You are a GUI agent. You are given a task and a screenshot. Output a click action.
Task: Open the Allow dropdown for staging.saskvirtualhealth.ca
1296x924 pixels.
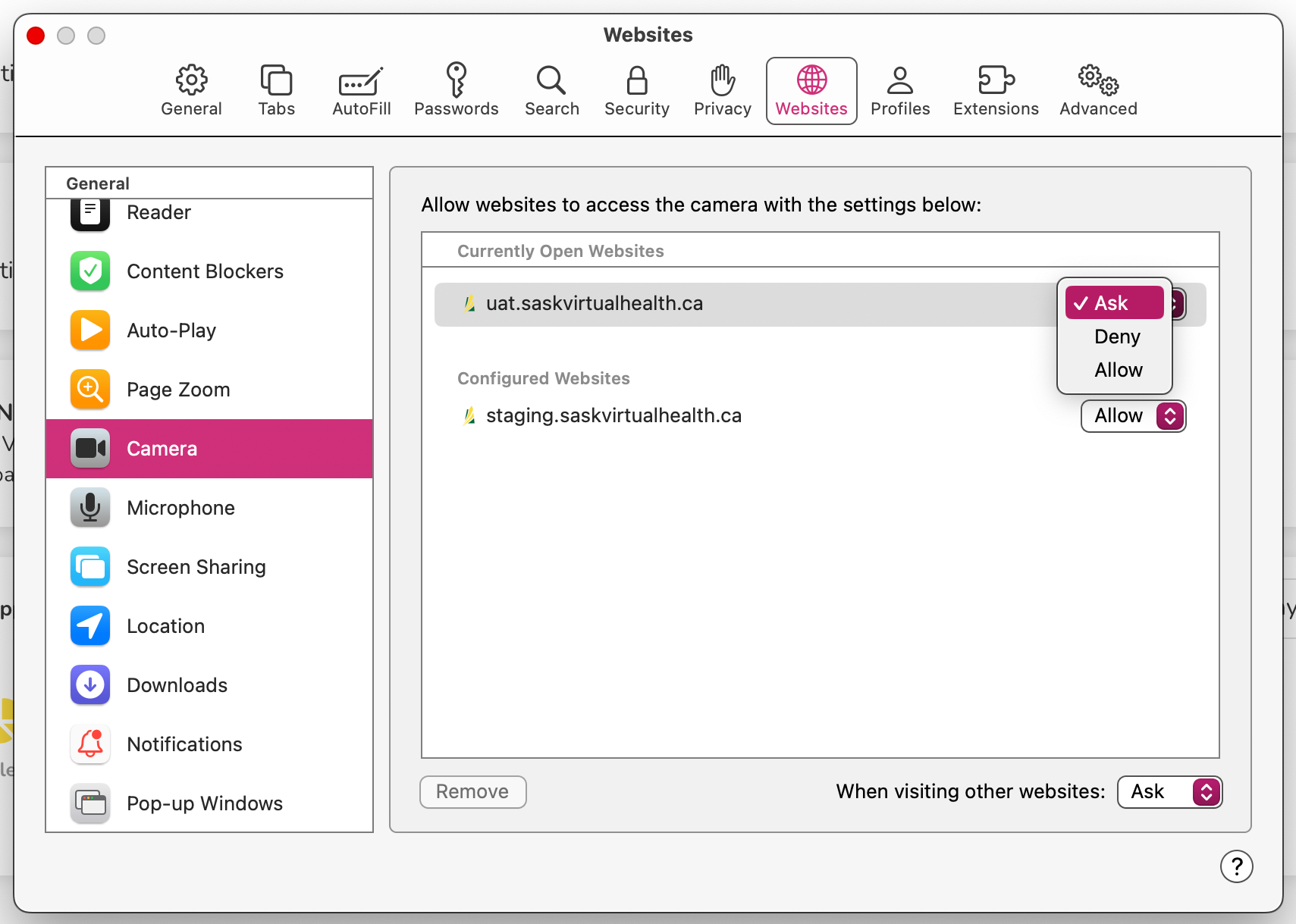tap(1133, 416)
